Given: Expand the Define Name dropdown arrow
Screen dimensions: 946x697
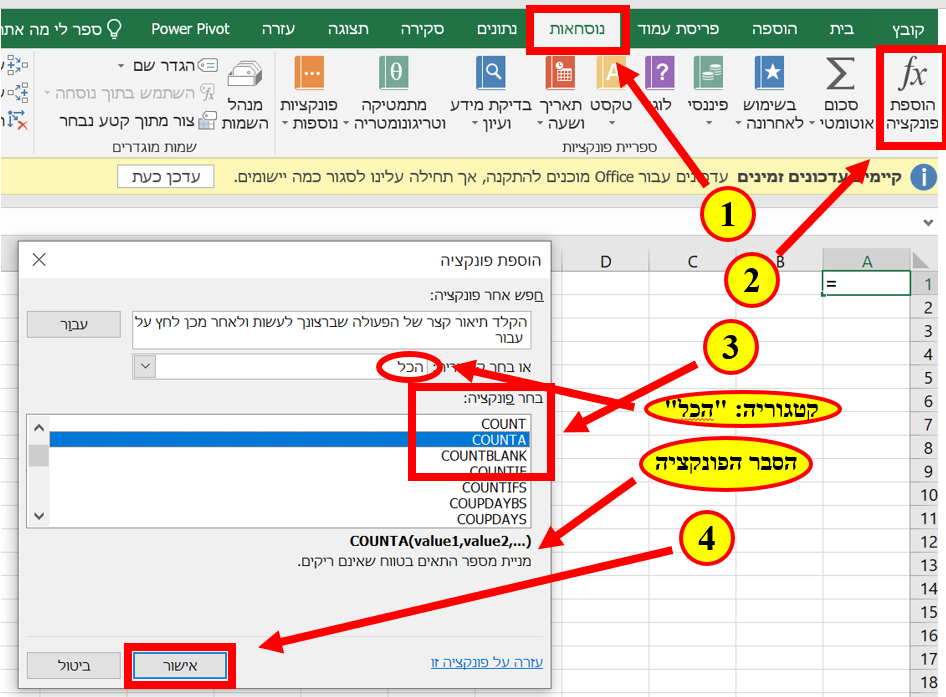Looking at the screenshot, I should (x=121, y=65).
